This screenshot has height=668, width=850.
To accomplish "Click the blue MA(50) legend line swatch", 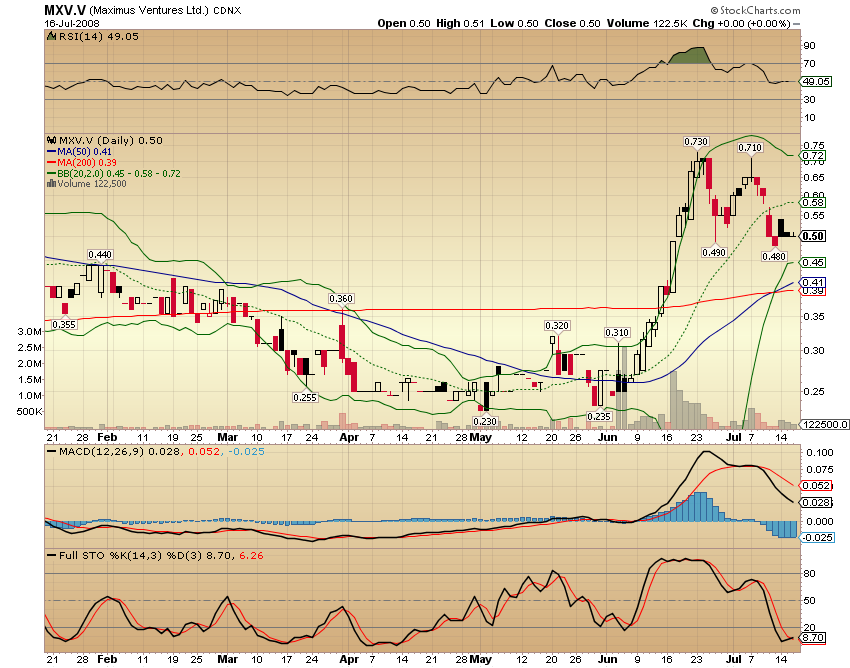I will pyautogui.click(x=51, y=152).
